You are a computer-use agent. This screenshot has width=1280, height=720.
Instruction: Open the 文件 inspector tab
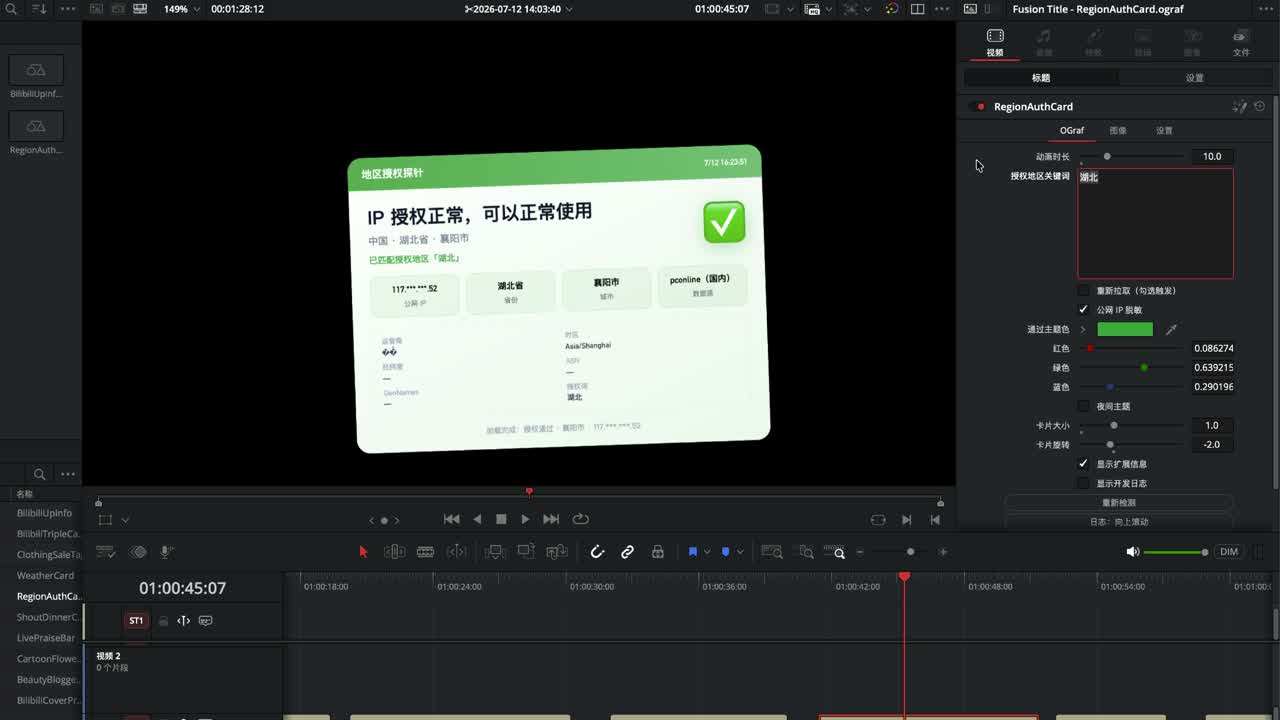(x=1241, y=42)
